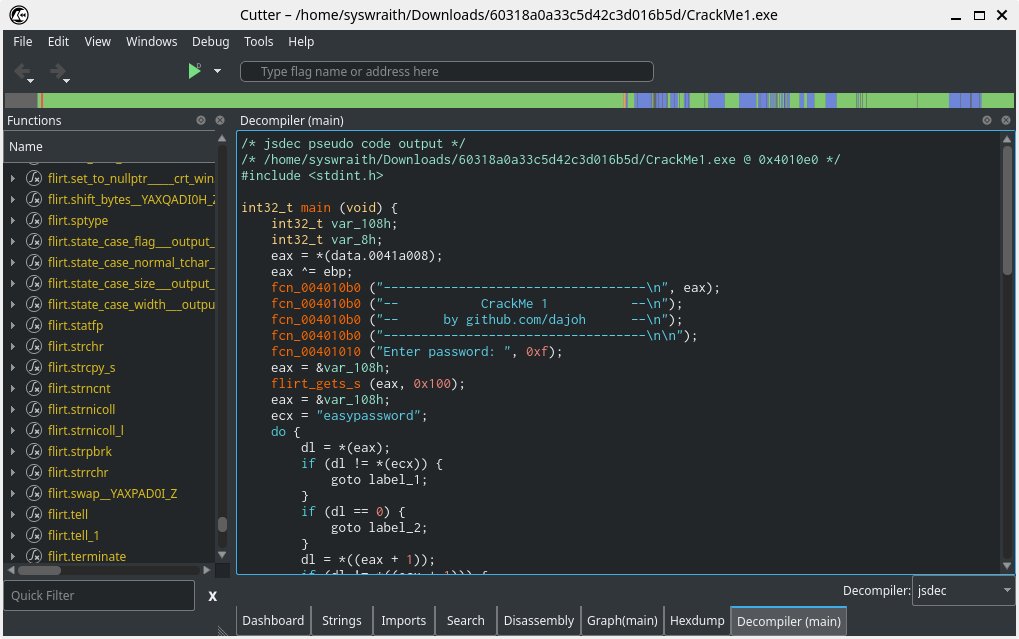
Task: Expand the flirt.terminate tree row
Action: point(12,556)
